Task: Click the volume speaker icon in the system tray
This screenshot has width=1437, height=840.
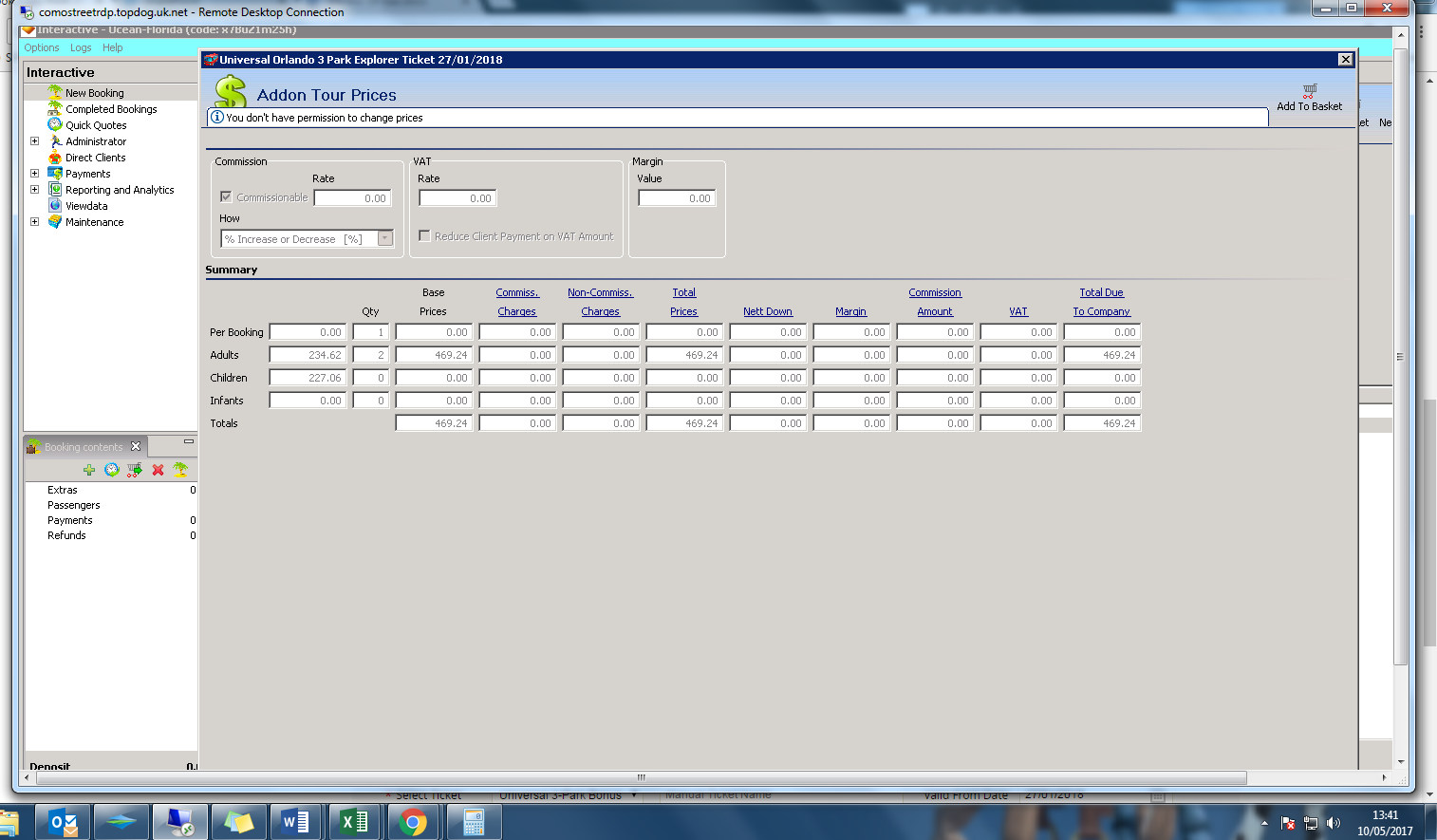Action: point(1334,823)
